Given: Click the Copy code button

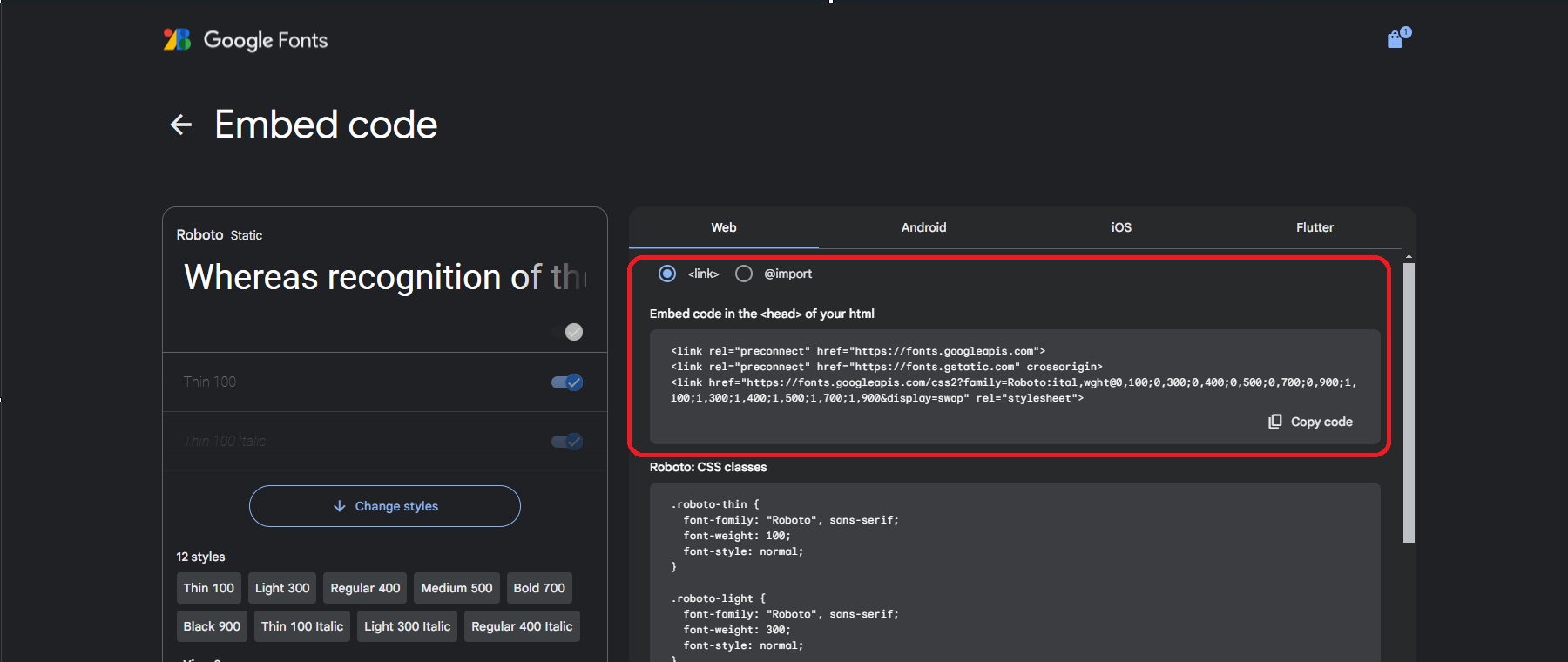Looking at the screenshot, I should click(1310, 422).
